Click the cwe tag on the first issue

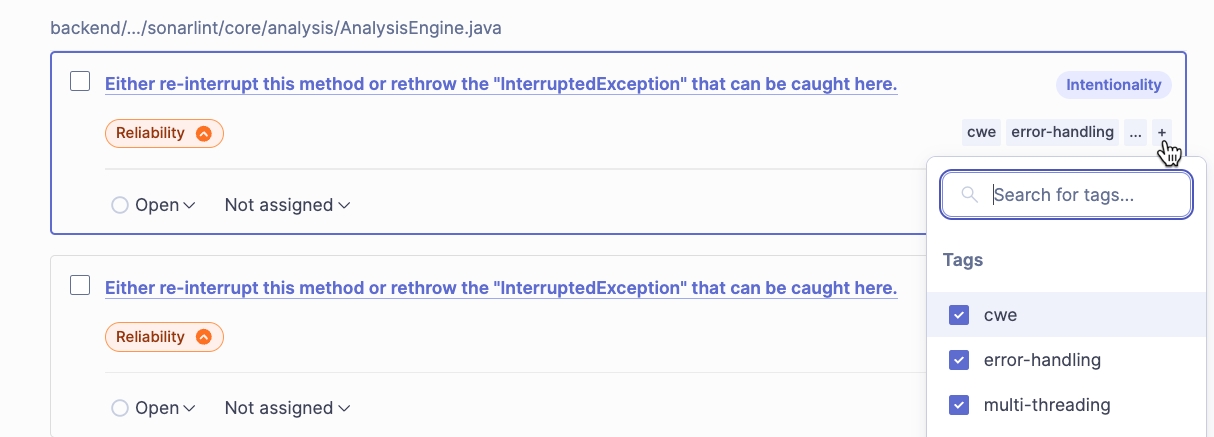coord(981,132)
